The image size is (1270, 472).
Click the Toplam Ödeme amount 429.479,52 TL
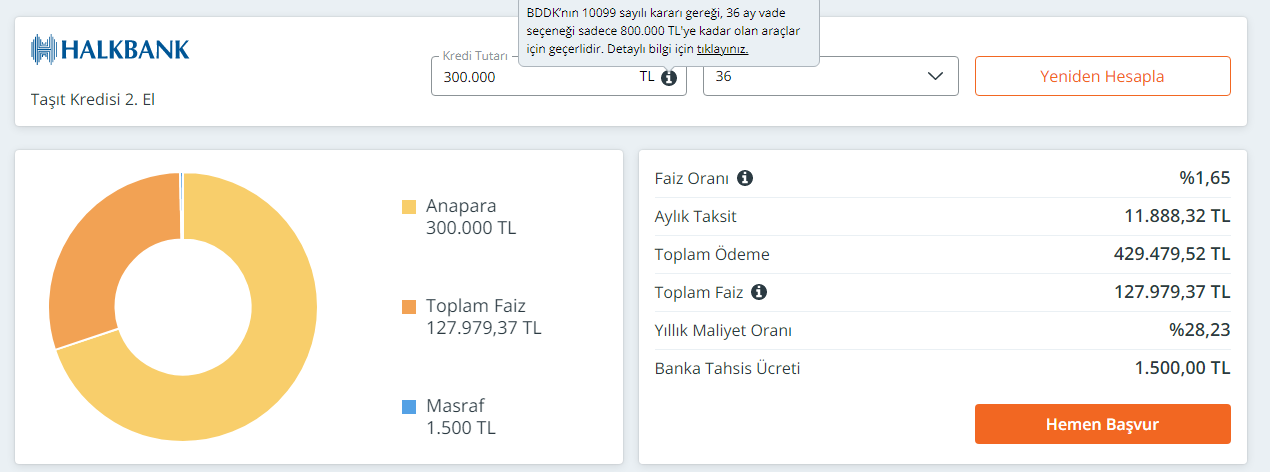click(x=1172, y=254)
